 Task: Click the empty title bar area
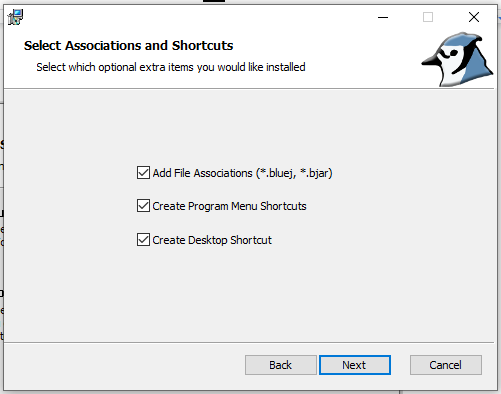[200, 17]
